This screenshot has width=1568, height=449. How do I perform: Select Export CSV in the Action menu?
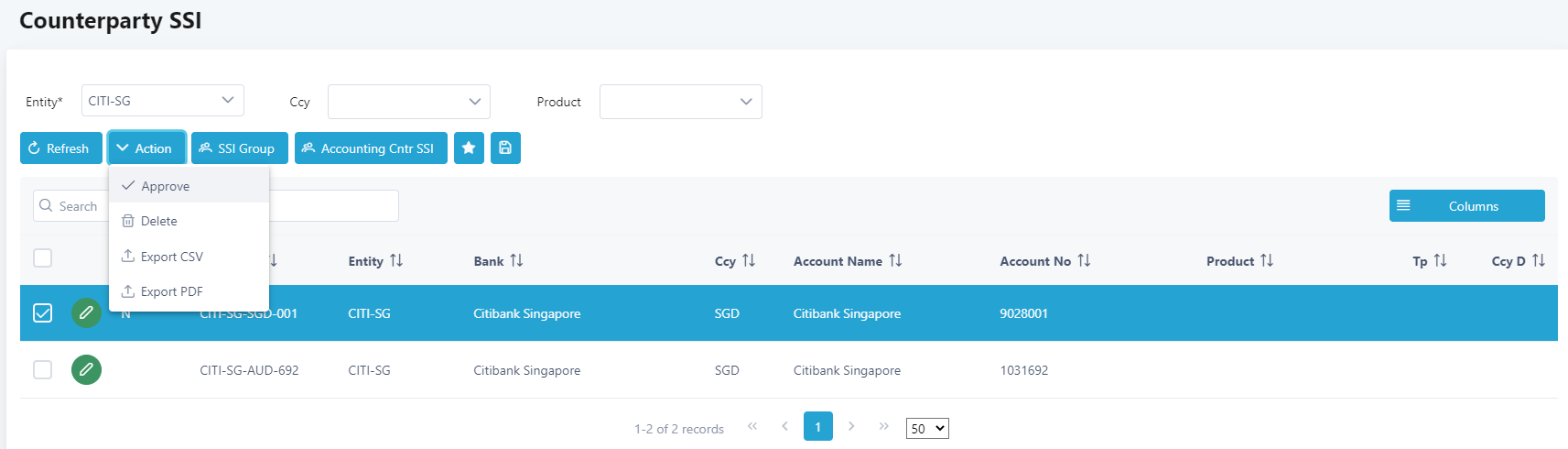click(172, 257)
